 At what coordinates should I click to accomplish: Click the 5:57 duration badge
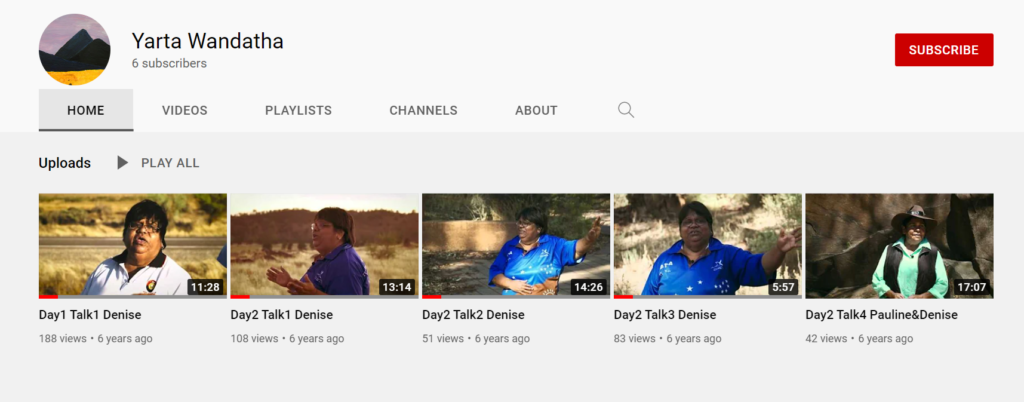pos(783,286)
